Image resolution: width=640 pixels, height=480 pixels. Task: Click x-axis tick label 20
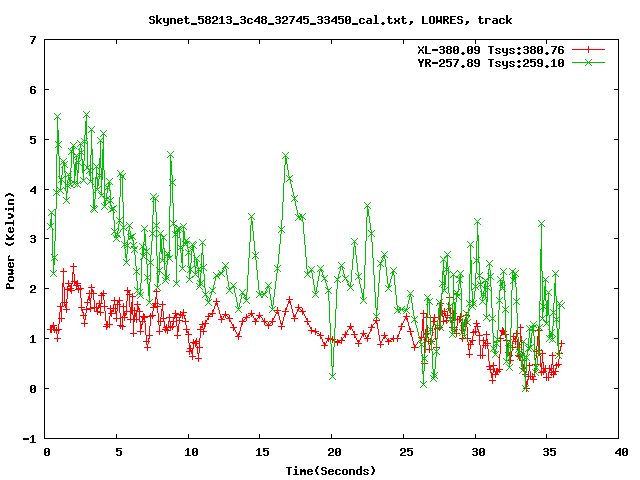(334, 452)
